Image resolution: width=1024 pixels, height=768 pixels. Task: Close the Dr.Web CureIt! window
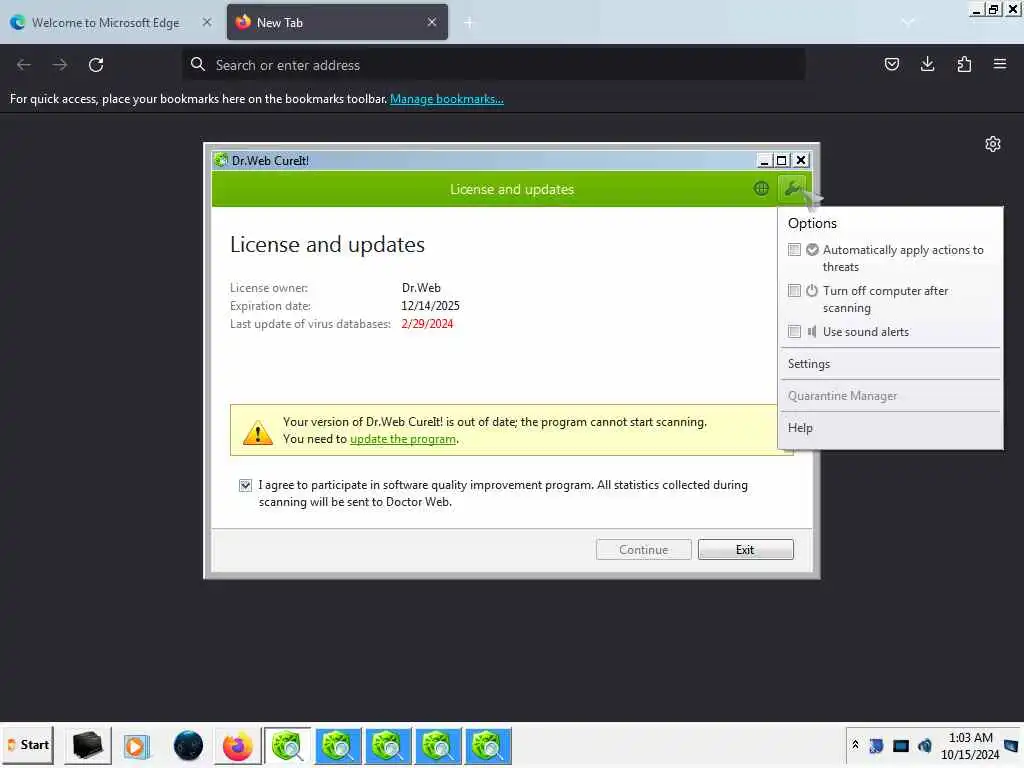(801, 160)
